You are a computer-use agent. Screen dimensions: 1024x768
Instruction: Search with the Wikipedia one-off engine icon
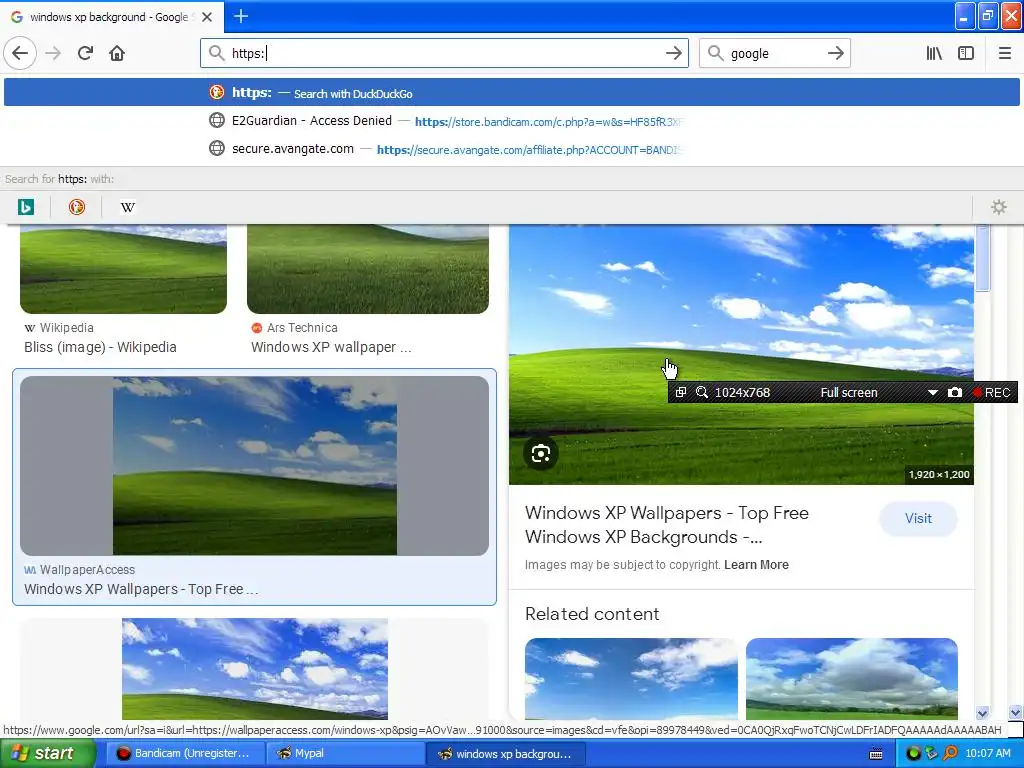pos(127,207)
